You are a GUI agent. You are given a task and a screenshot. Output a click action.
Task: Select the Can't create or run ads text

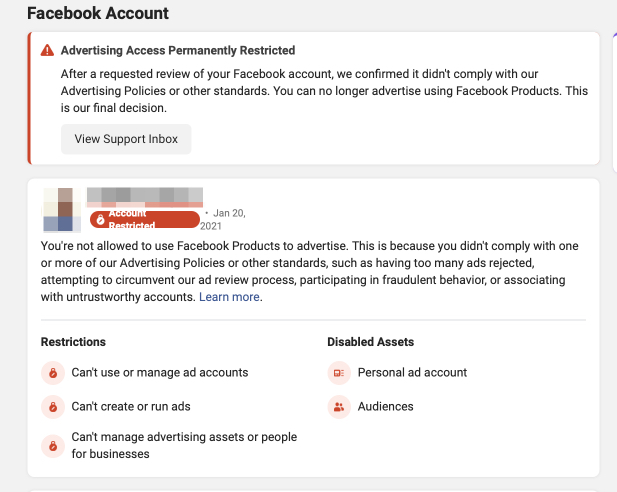(131, 406)
